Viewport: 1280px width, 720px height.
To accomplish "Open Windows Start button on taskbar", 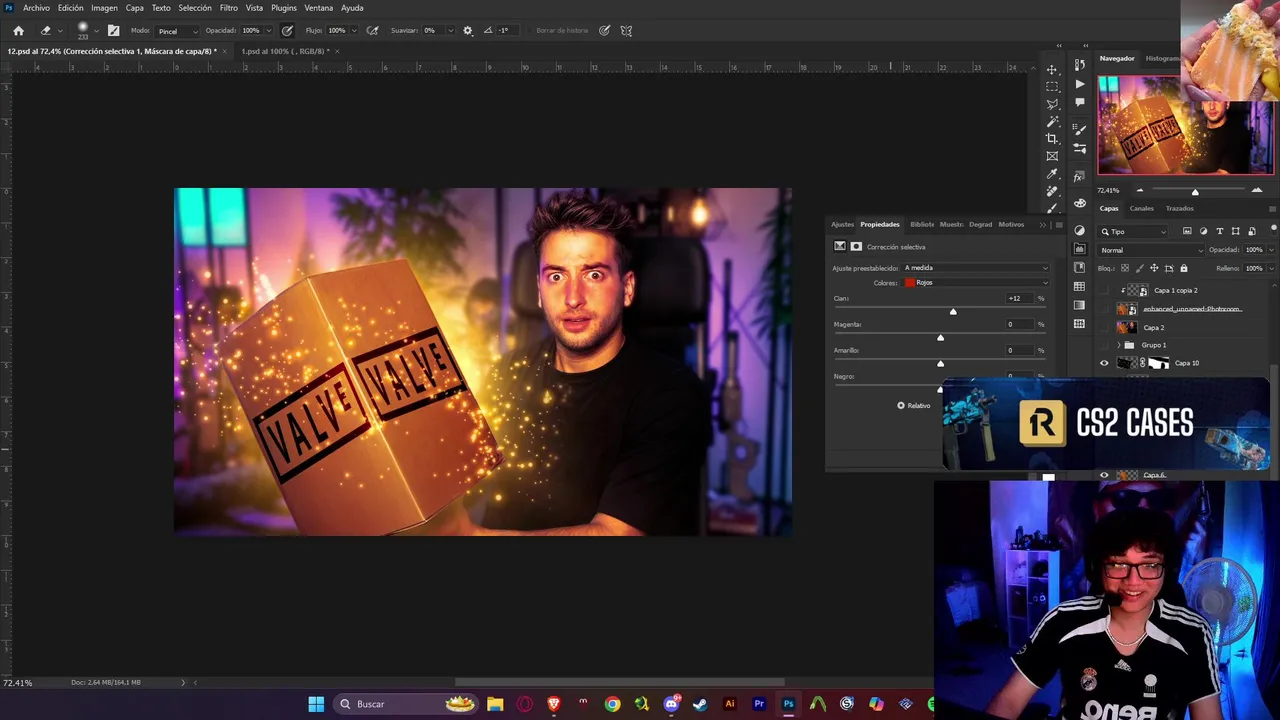I will click(316, 704).
